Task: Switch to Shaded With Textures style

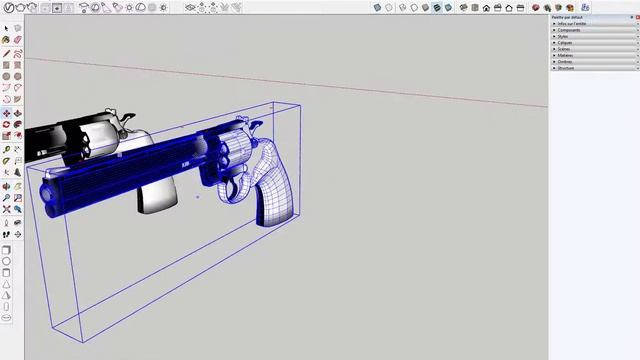Action: tap(437, 7)
